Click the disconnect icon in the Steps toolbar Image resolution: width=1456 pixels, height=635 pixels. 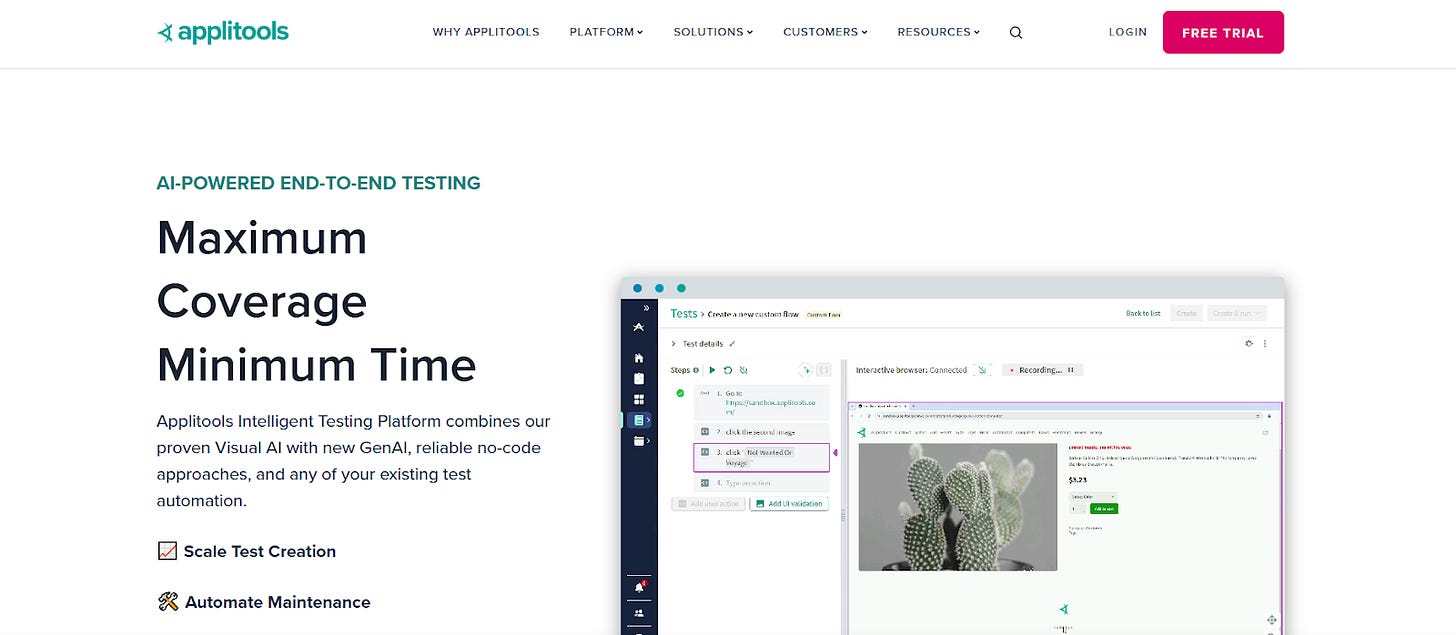coord(743,370)
